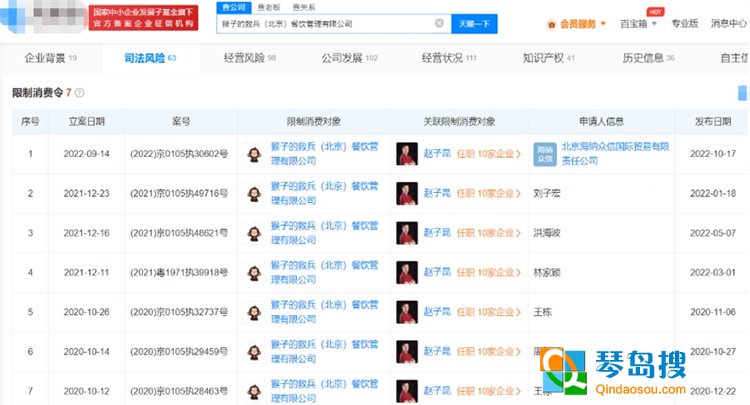The image size is (750, 405).
Task: Click 赵子昆 photo thumbnail in row 5
Action: coord(407,312)
